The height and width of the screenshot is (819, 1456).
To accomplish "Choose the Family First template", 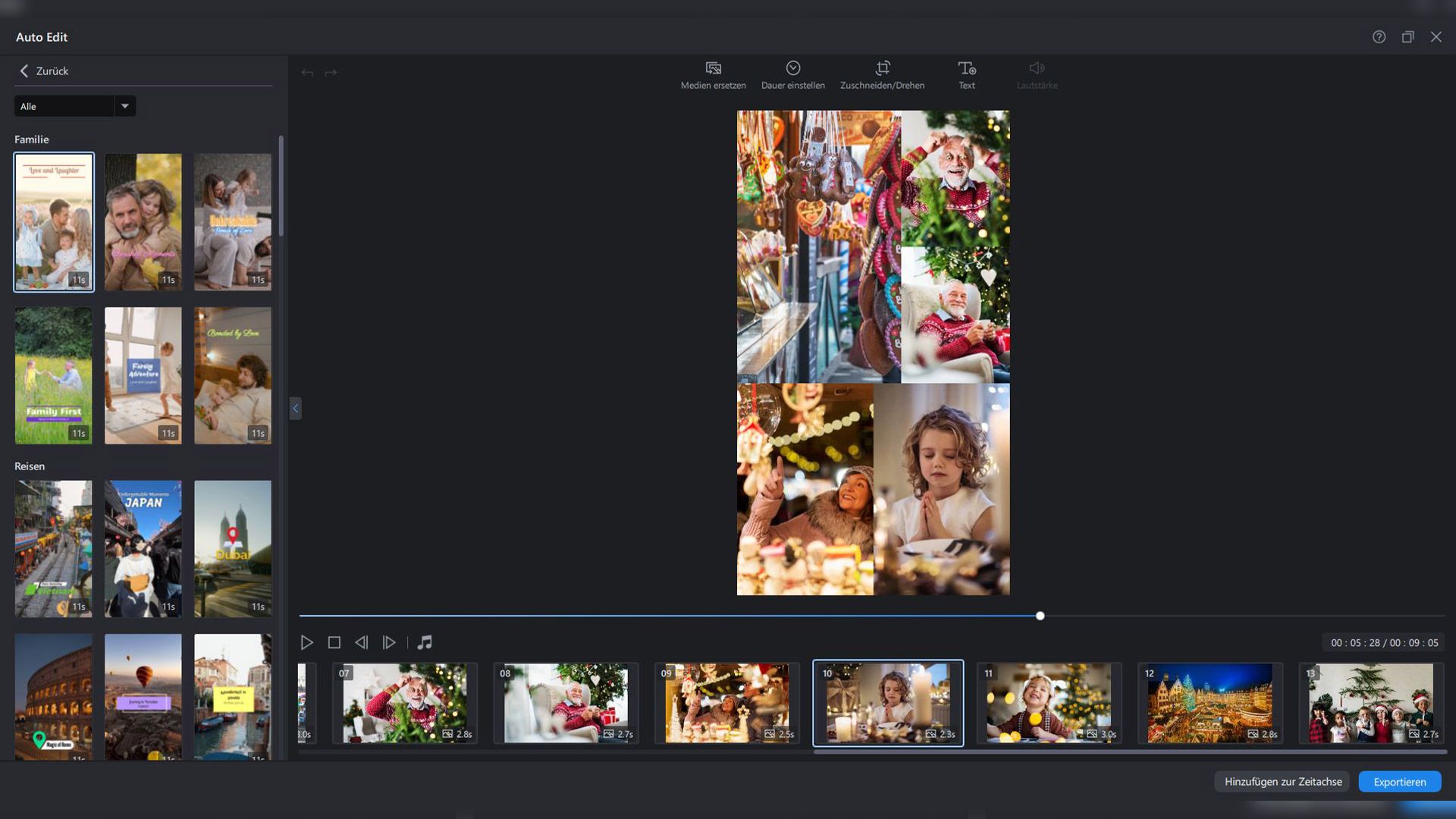I will point(54,375).
